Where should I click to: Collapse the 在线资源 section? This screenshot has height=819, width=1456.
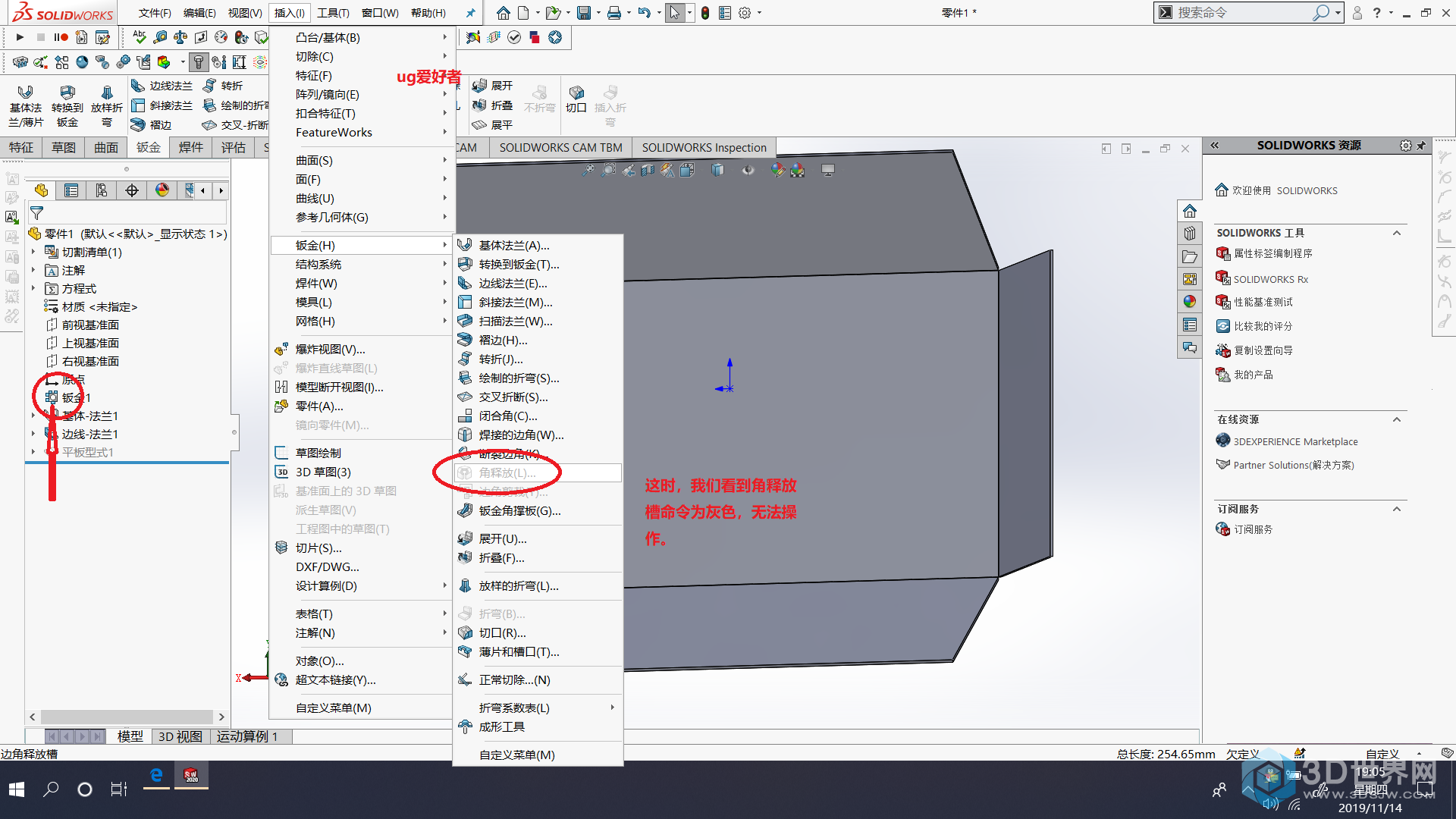tap(1397, 419)
